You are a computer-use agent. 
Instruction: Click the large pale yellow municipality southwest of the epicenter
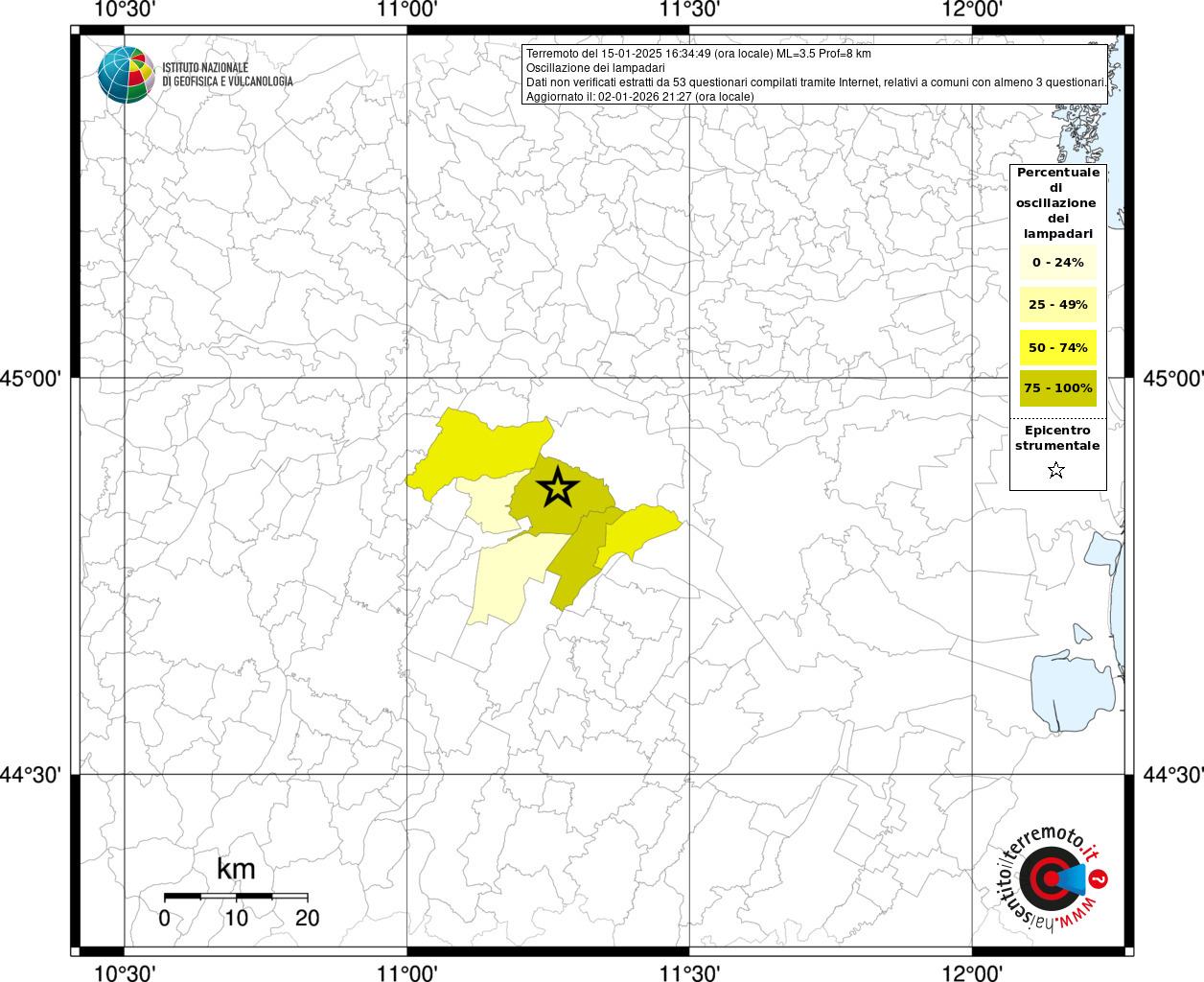click(x=508, y=575)
